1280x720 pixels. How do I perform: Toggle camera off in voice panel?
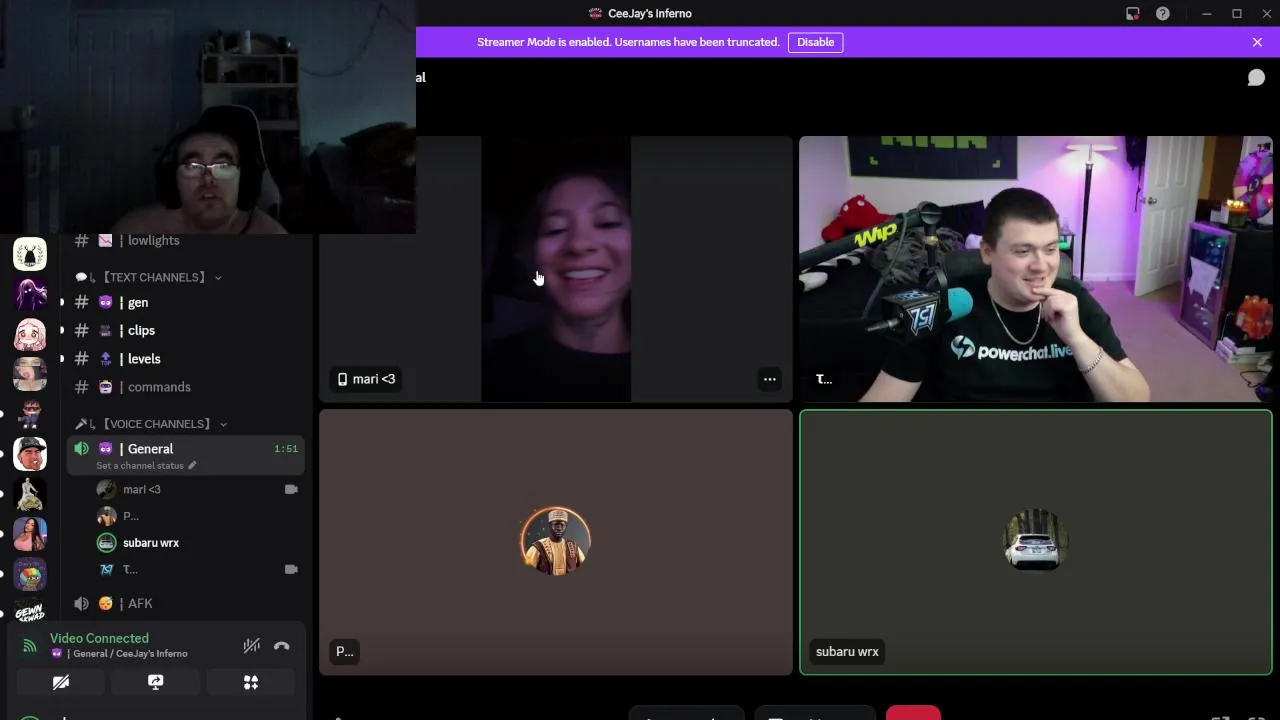(61, 682)
